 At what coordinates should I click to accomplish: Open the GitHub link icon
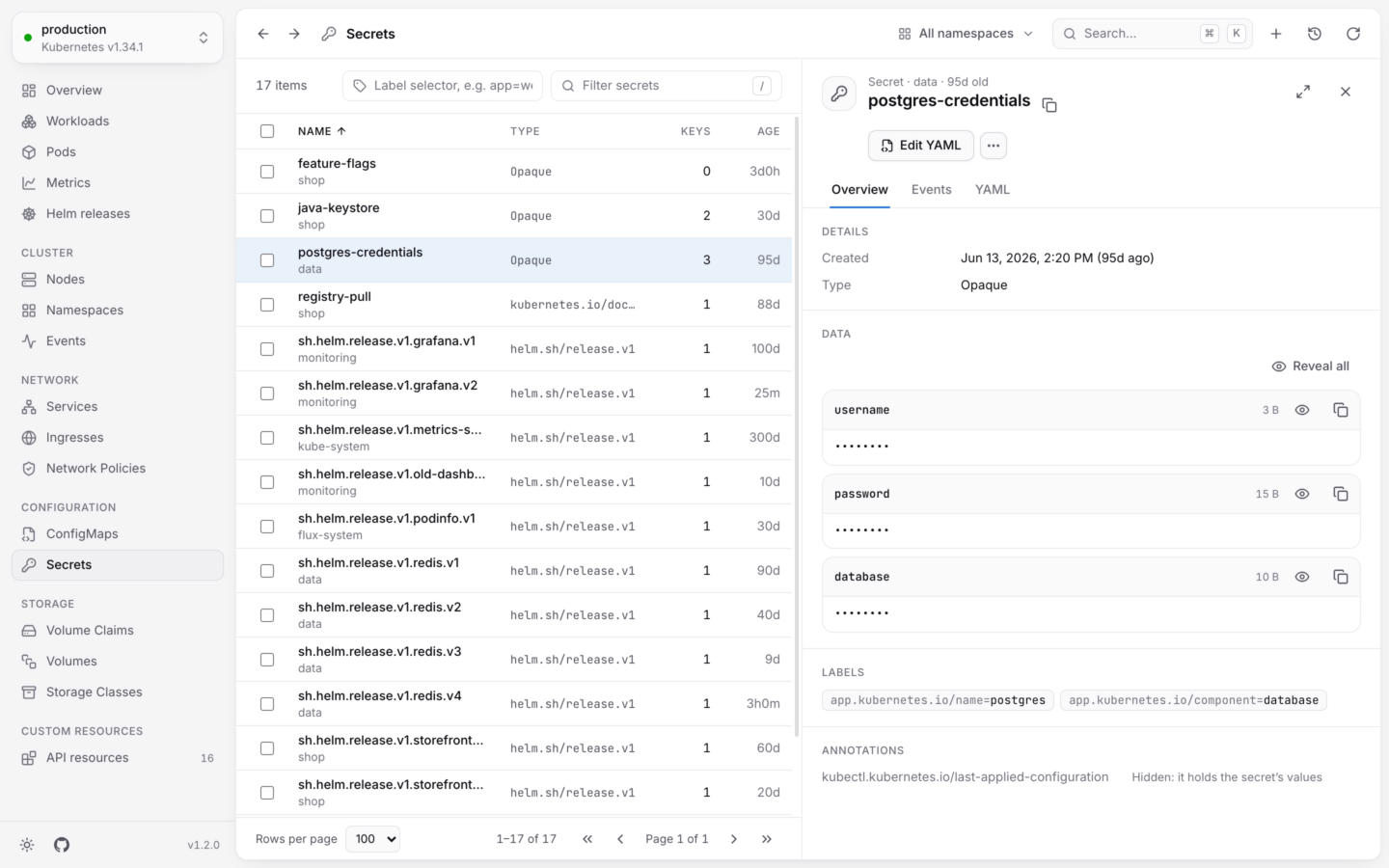pyautogui.click(x=62, y=845)
